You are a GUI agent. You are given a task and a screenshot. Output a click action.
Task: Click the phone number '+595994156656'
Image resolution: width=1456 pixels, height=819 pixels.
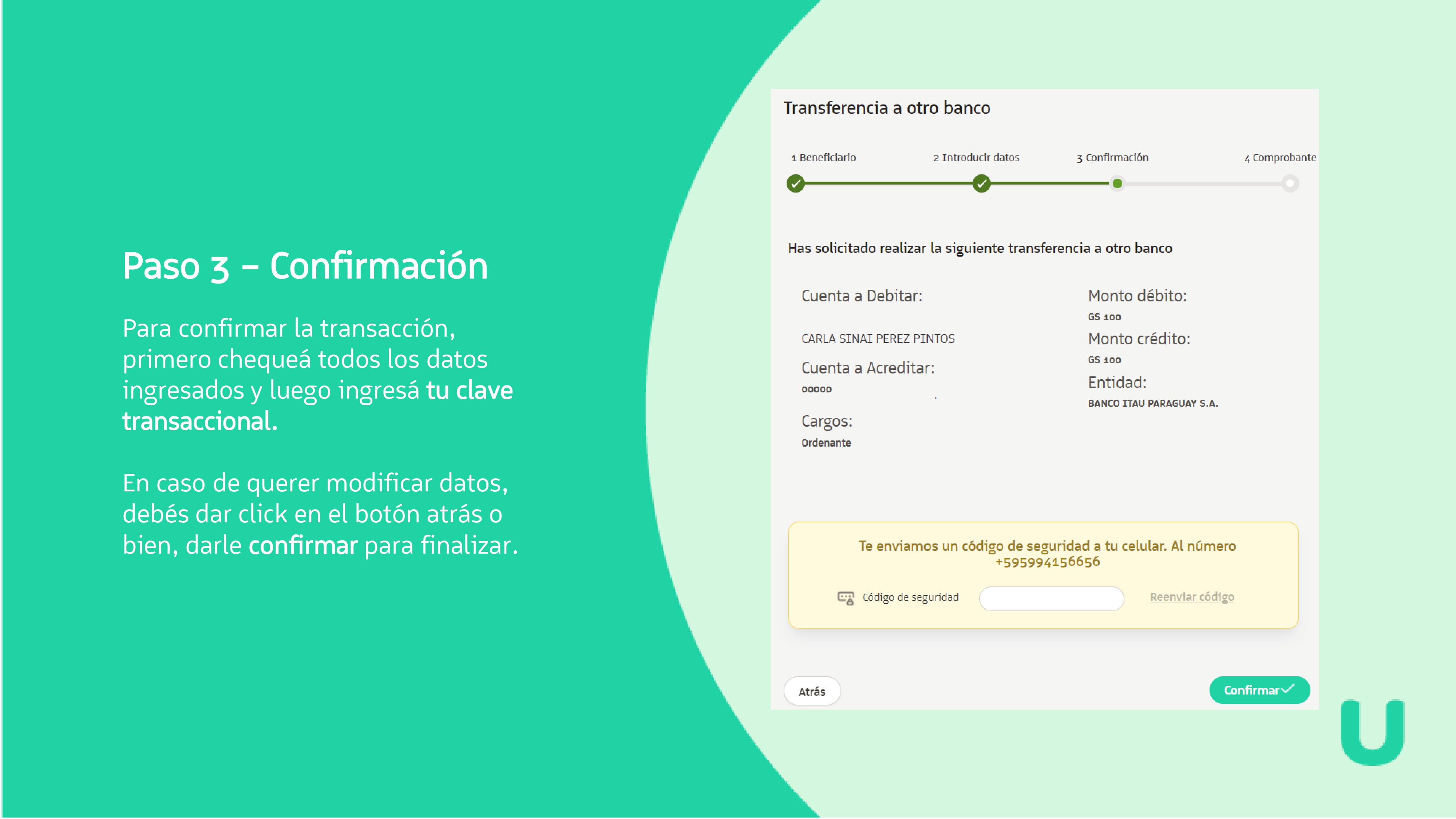[x=1047, y=562]
